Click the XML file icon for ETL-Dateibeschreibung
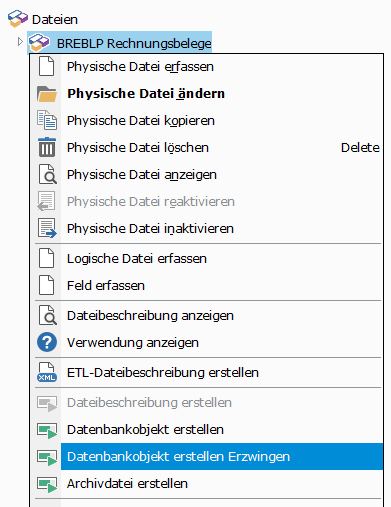The image size is (391, 507). (47, 372)
